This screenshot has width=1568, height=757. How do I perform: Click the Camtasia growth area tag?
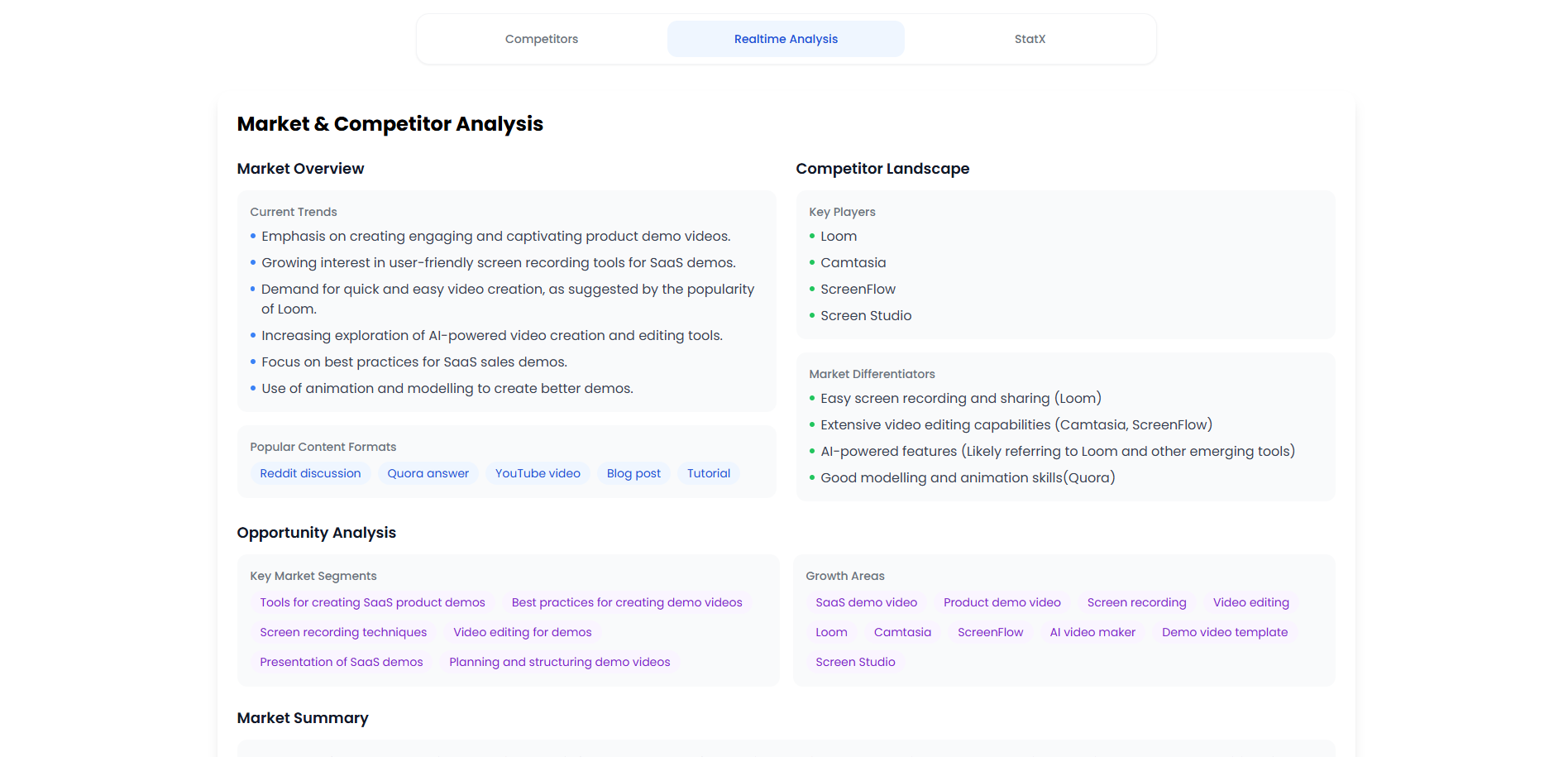pyautogui.click(x=902, y=632)
